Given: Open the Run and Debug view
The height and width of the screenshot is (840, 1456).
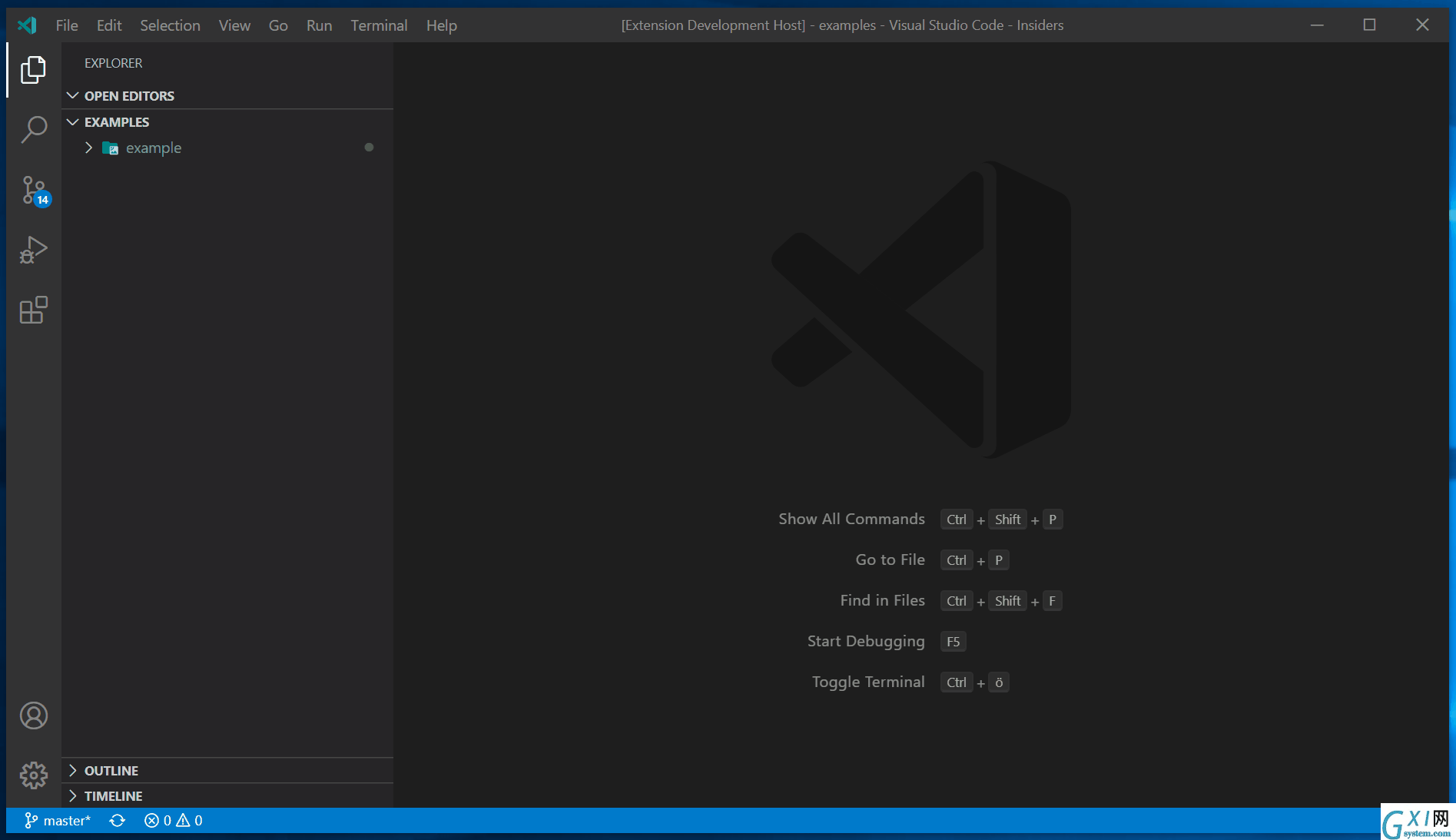Looking at the screenshot, I should (x=33, y=250).
